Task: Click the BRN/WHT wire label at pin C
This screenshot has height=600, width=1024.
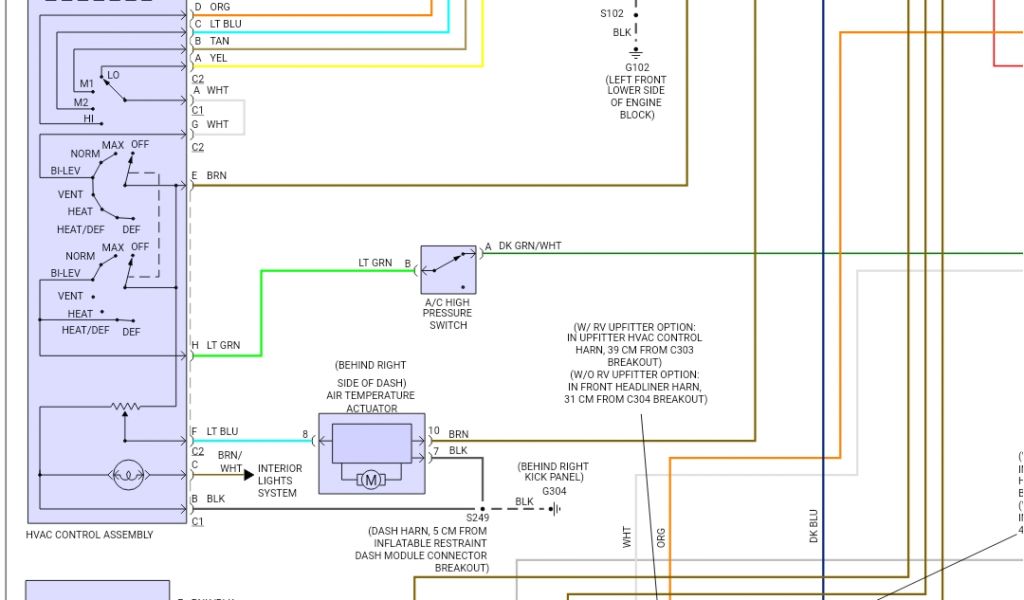Action: point(231,462)
